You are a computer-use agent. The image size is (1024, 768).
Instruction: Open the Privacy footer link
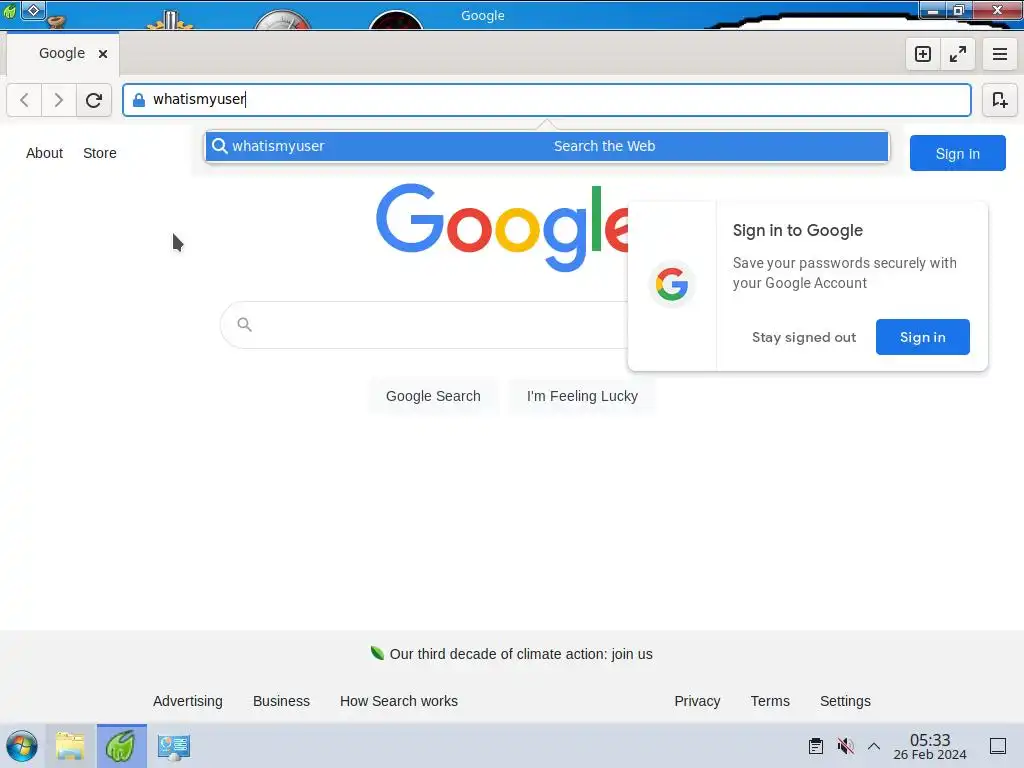[x=697, y=701]
